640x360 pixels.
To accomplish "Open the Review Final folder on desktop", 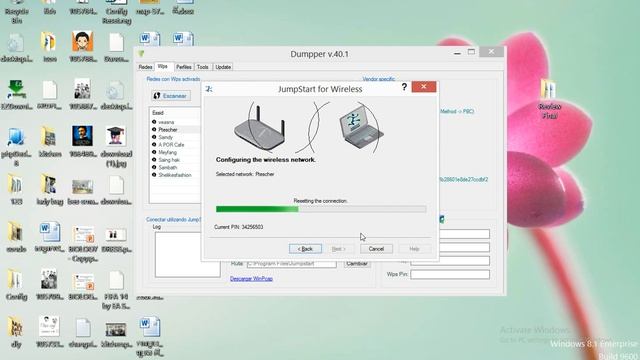I will point(549,99).
